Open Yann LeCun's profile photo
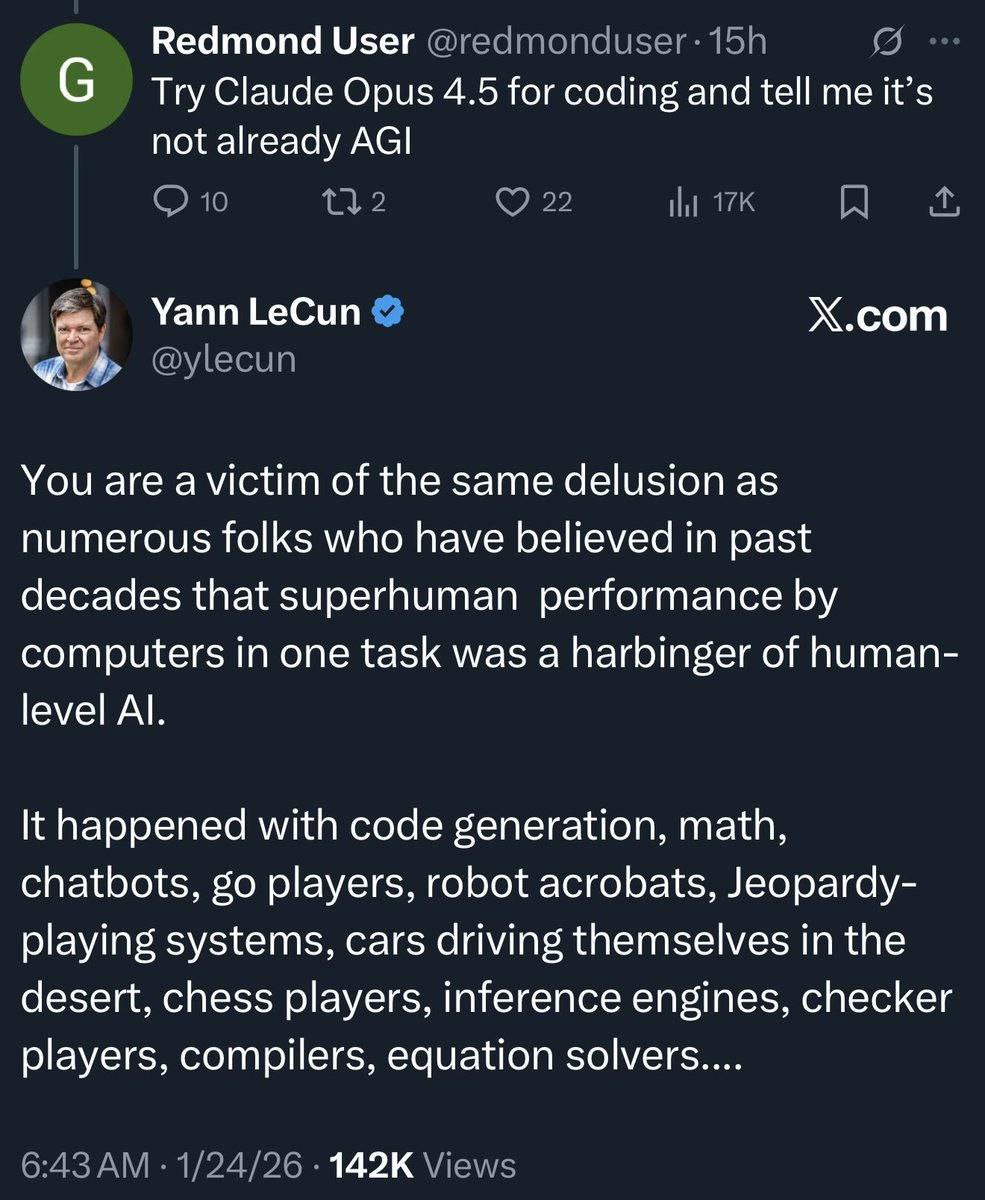The width and height of the screenshot is (985, 1200). 76,334
